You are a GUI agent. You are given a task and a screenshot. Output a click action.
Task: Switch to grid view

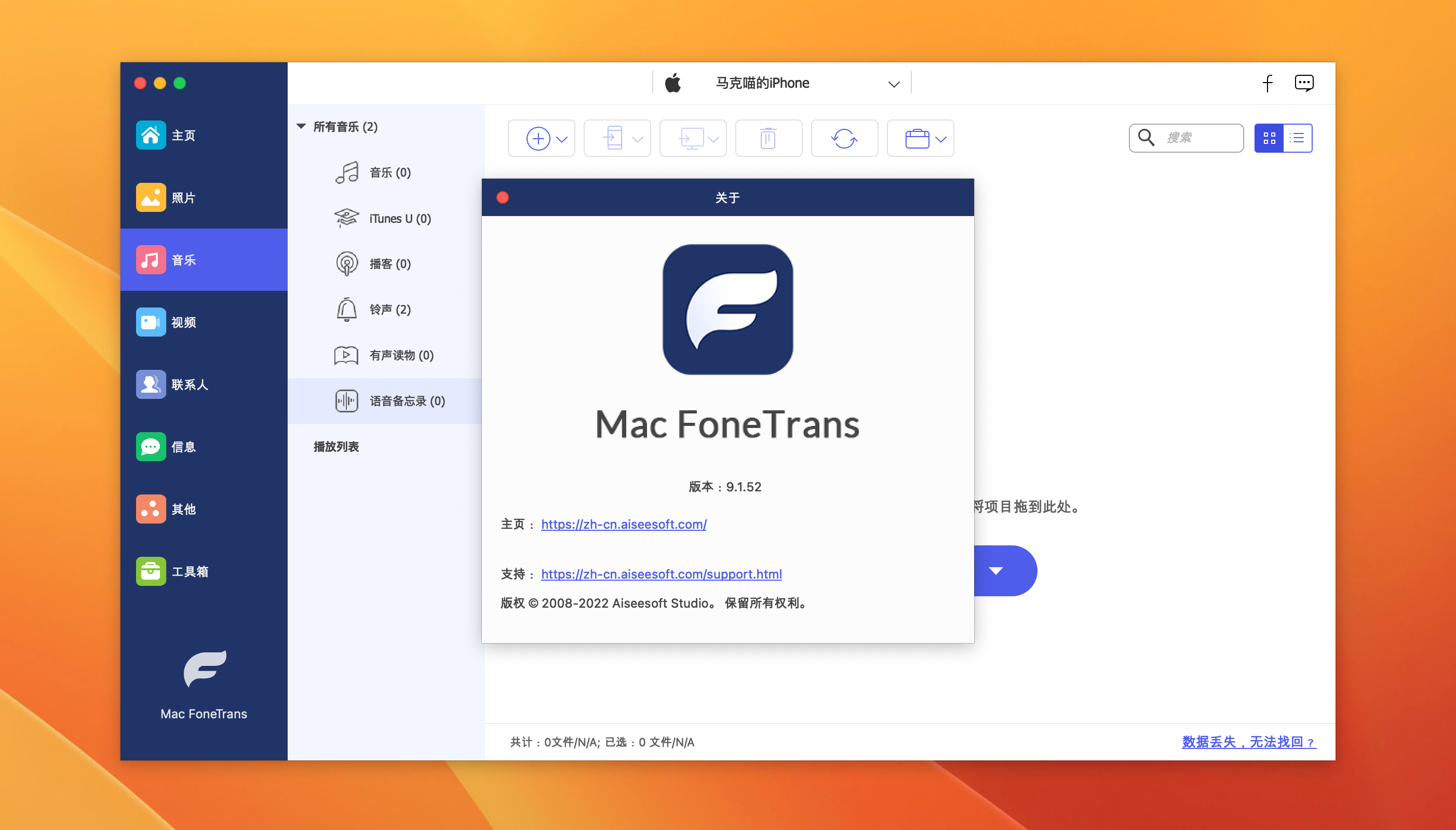1269,138
